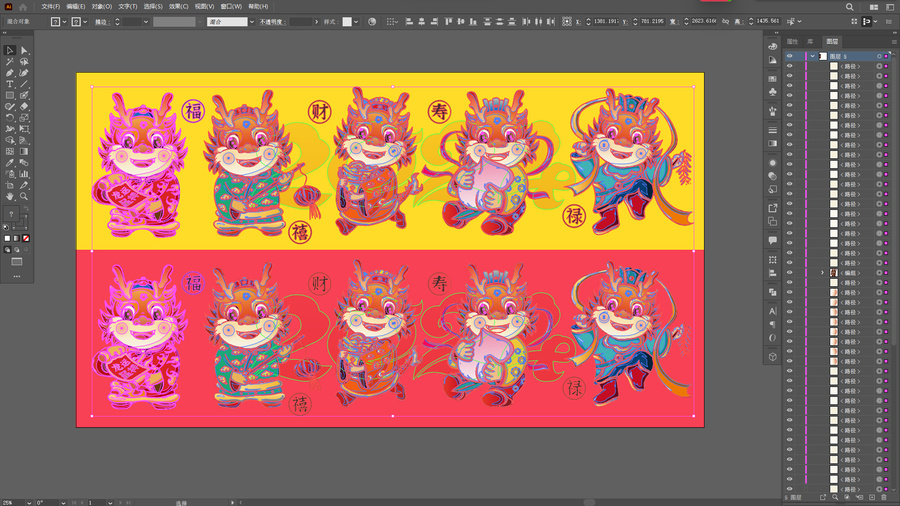This screenshot has width=900, height=506.
Task: Select the Direct Selection tool
Action: (x=24, y=50)
